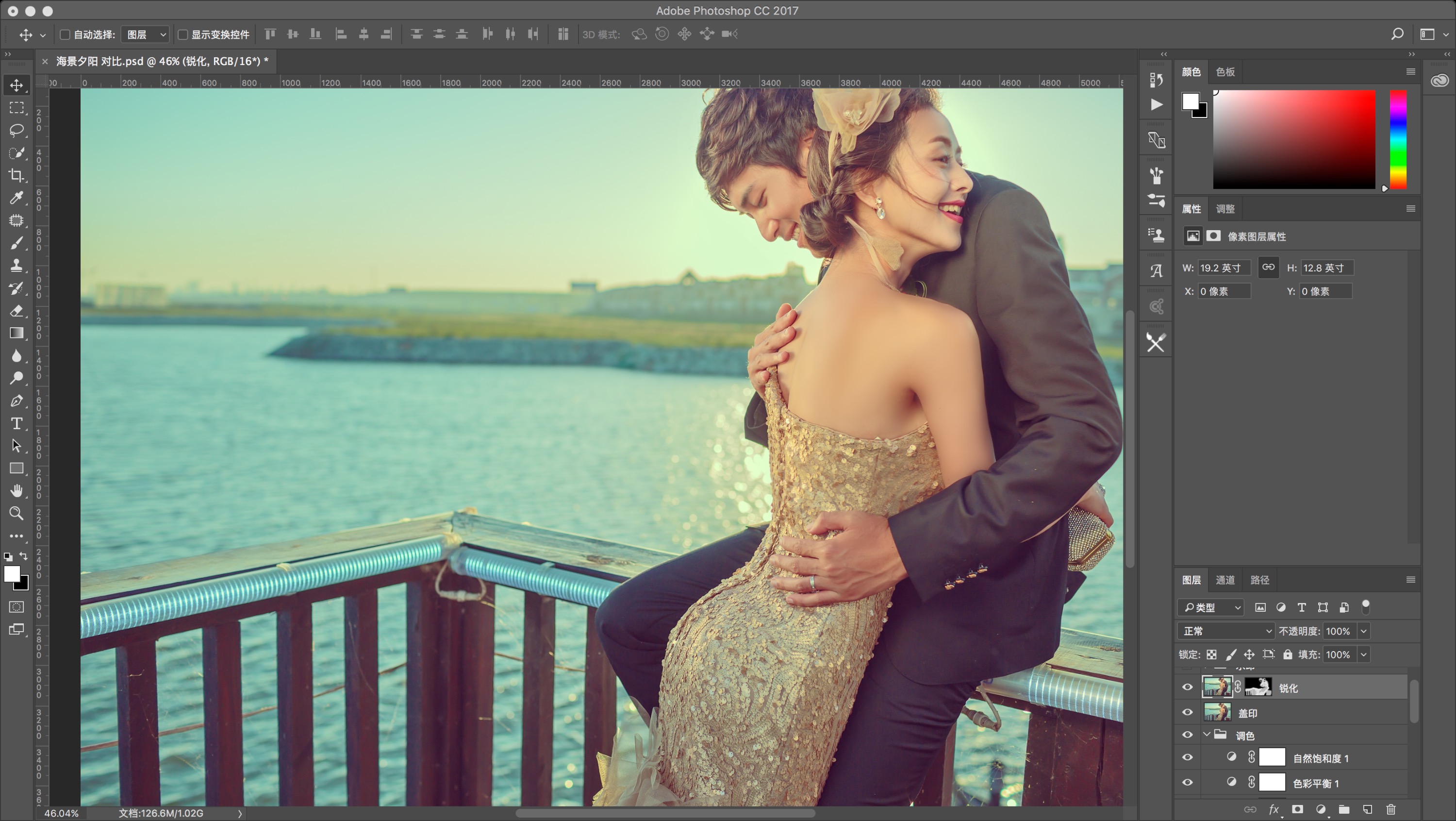
Task: Select the Brush tool
Action: (x=17, y=243)
